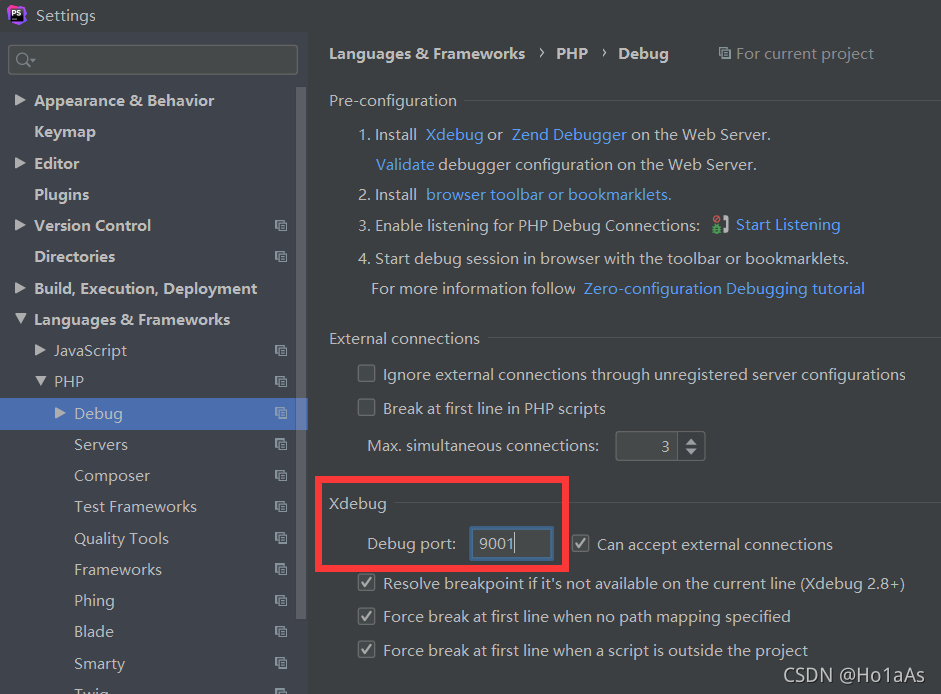Image resolution: width=941 pixels, height=694 pixels.
Task: Click the project-level icon beside Phing
Action: point(281,600)
